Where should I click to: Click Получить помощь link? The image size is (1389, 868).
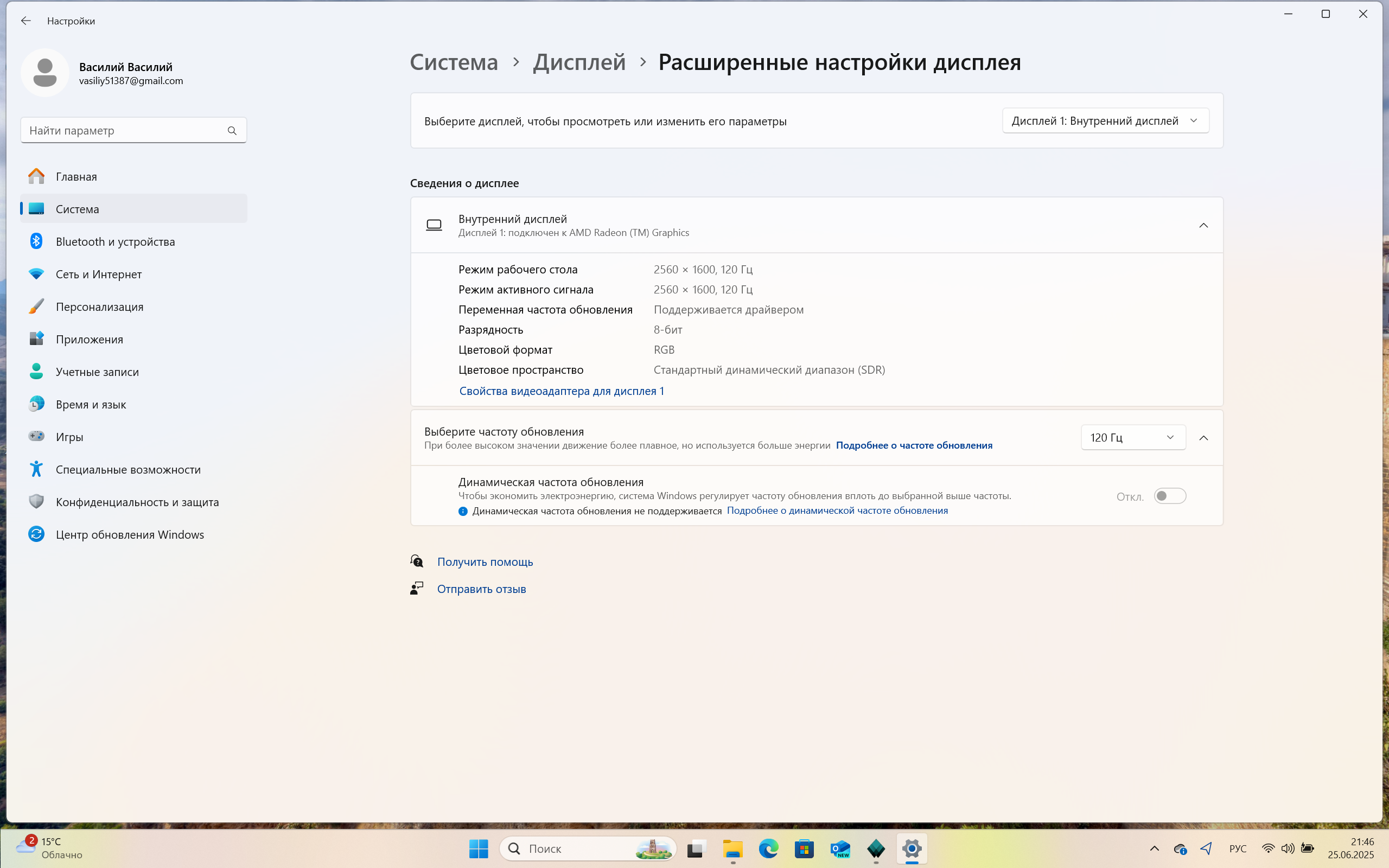[x=485, y=561]
